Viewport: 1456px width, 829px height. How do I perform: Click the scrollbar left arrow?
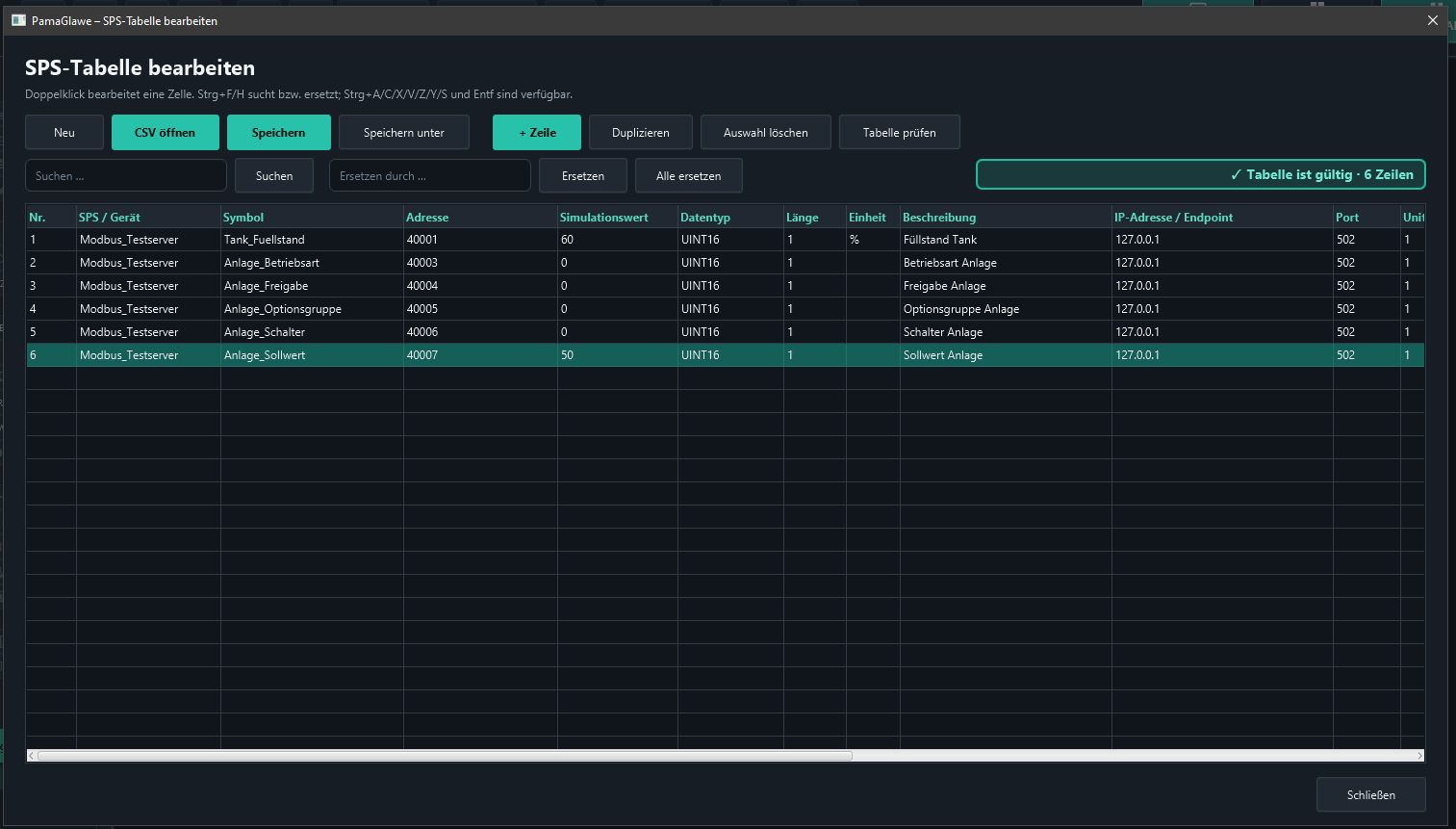pos(32,756)
